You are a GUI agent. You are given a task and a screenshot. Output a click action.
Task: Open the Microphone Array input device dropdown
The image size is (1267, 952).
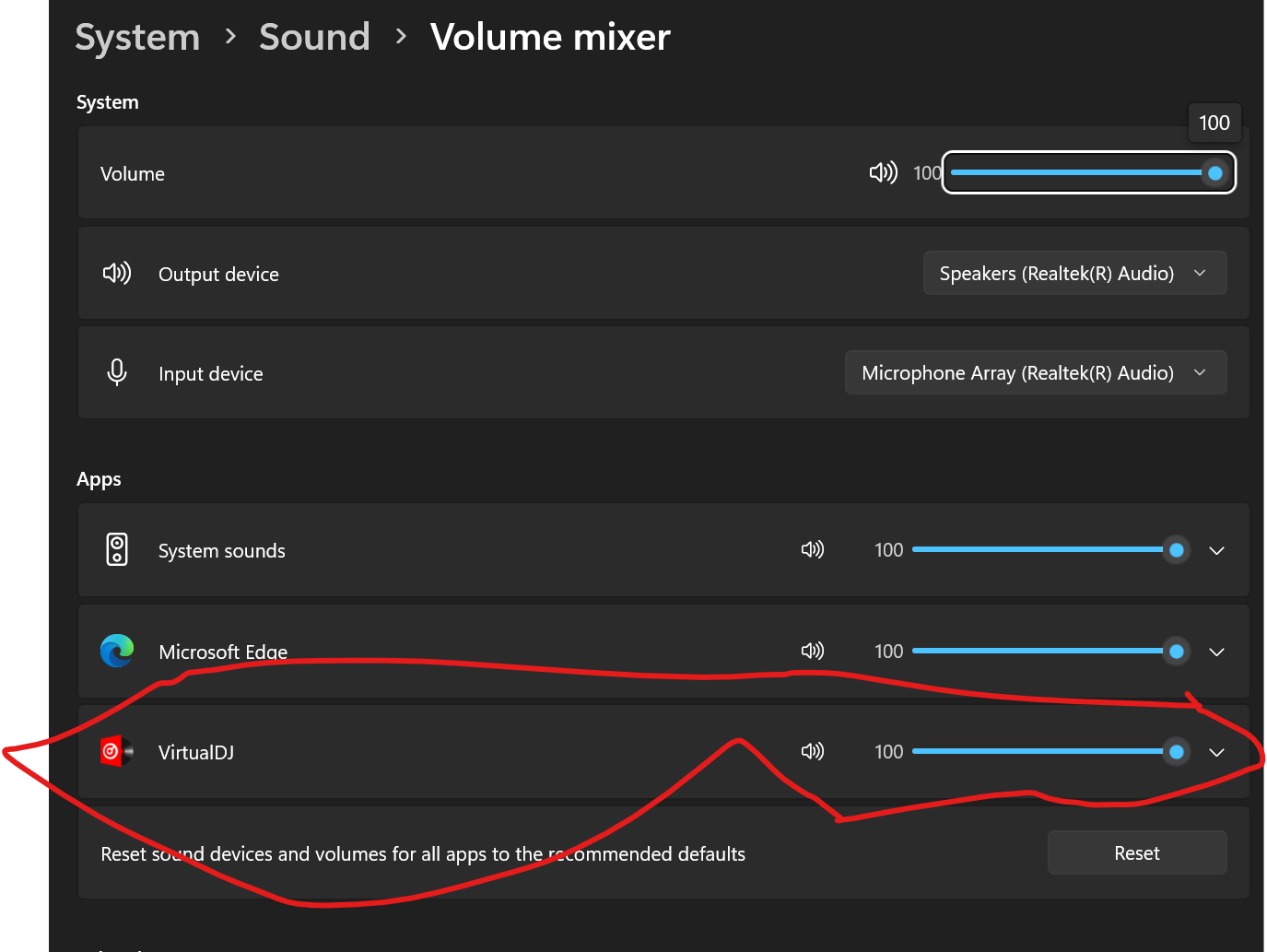click(x=1035, y=372)
